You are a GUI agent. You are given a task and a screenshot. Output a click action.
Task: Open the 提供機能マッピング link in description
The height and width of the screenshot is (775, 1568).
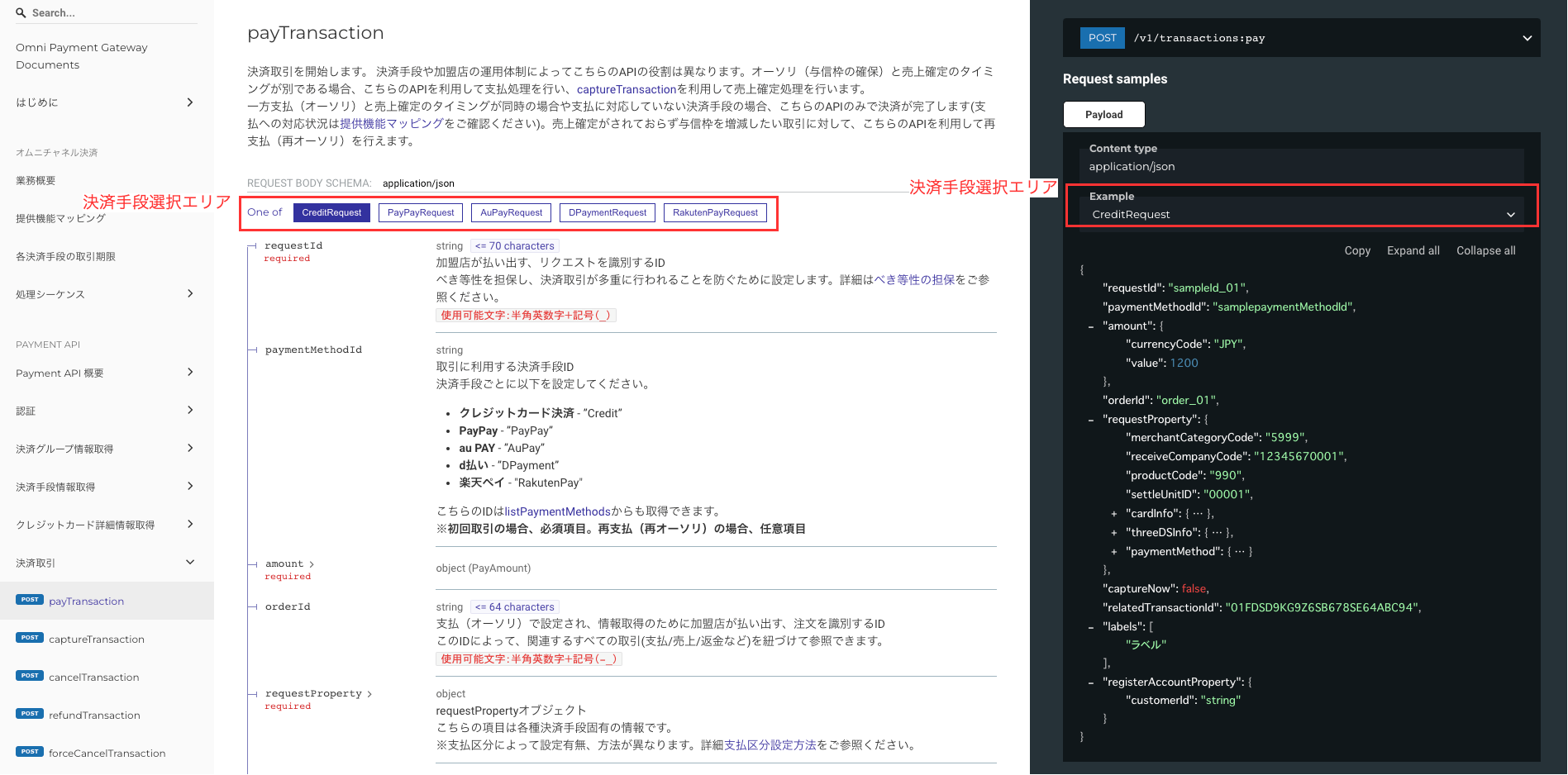[x=392, y=124]
